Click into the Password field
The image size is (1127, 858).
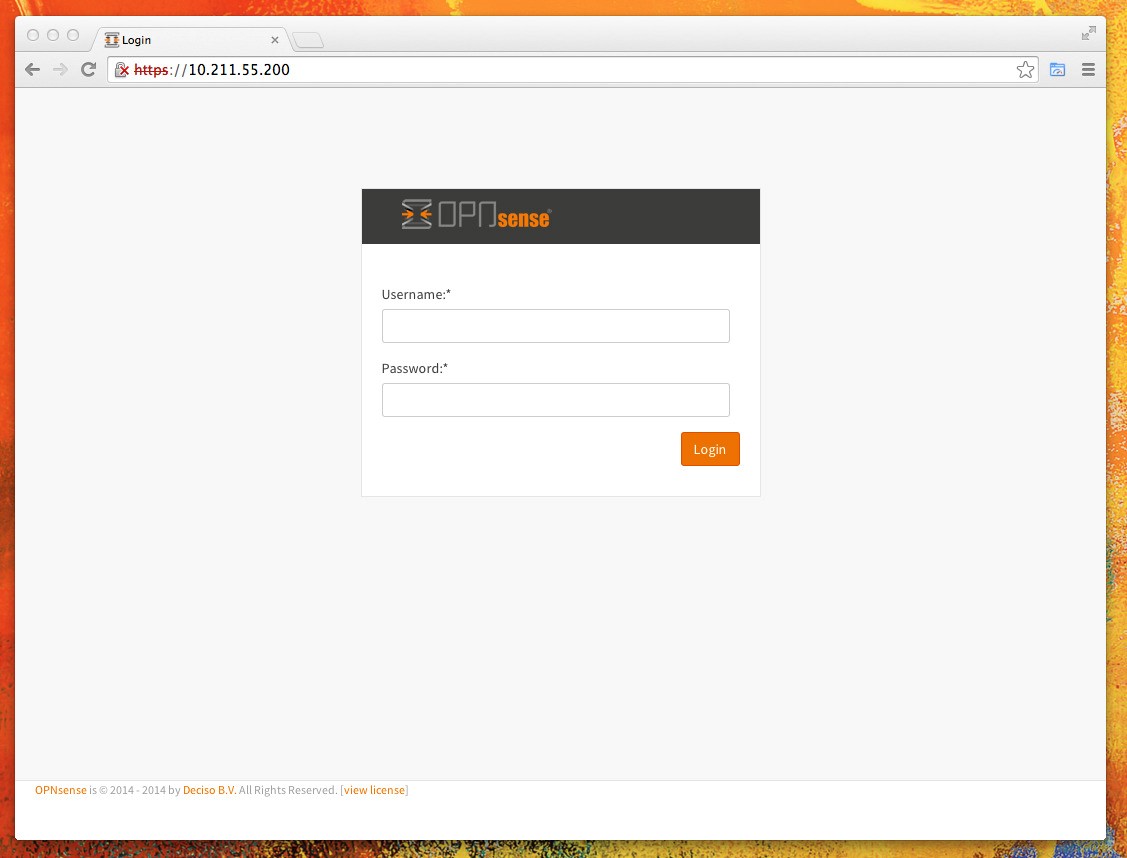(556, 400)
